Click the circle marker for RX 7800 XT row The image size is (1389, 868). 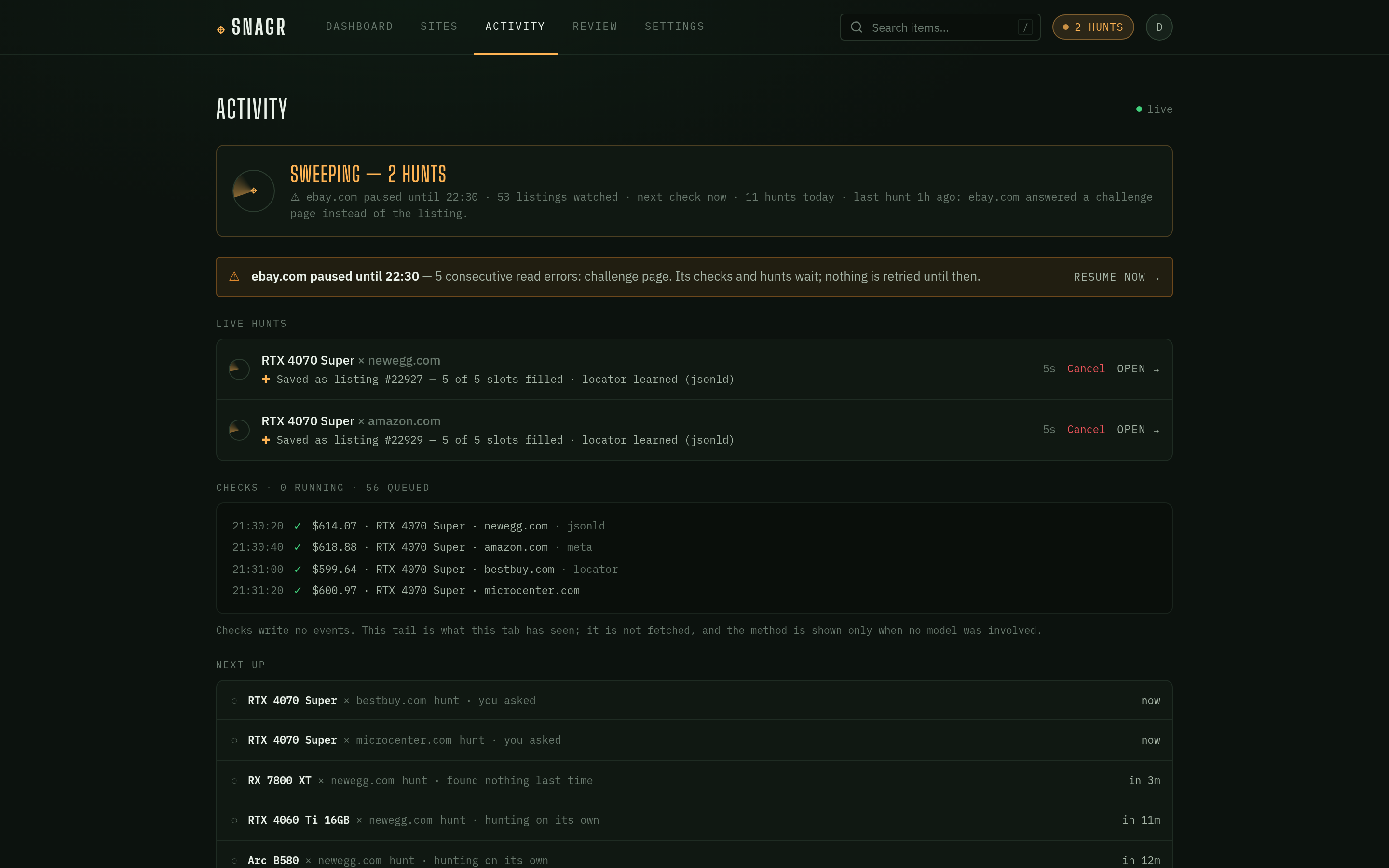[x=234, y=781]
